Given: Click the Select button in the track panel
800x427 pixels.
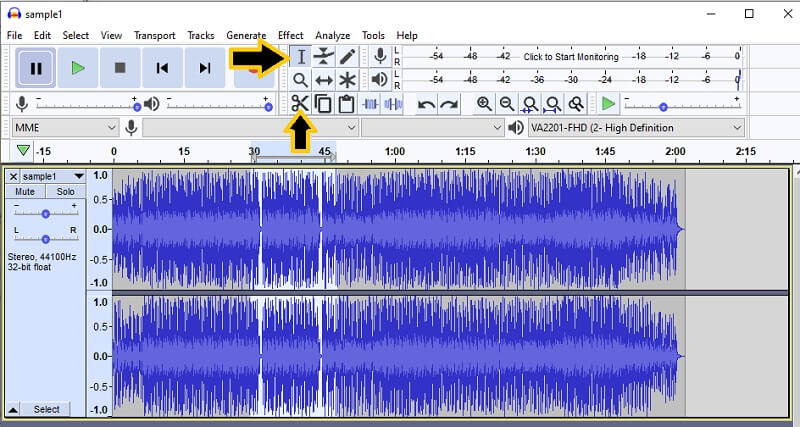Looking at the screenshot, I should coord(46,409).
